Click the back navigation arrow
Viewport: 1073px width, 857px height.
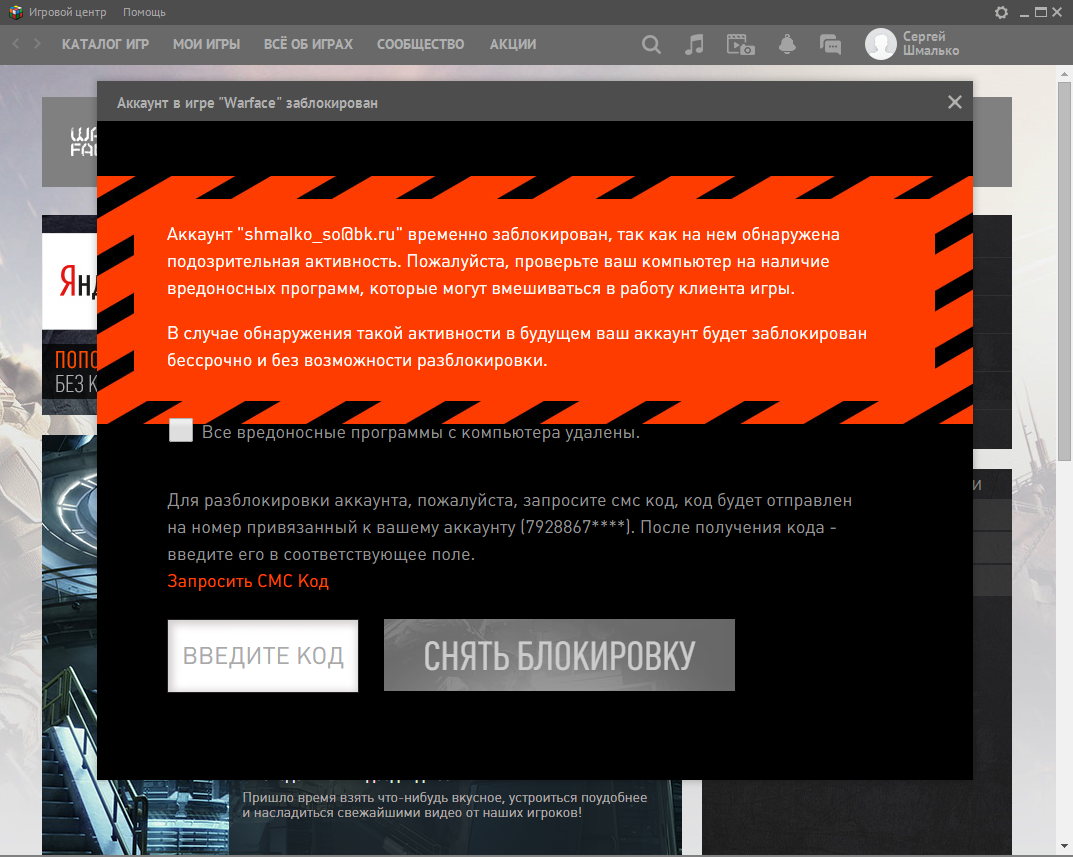(x=16, y=44)
